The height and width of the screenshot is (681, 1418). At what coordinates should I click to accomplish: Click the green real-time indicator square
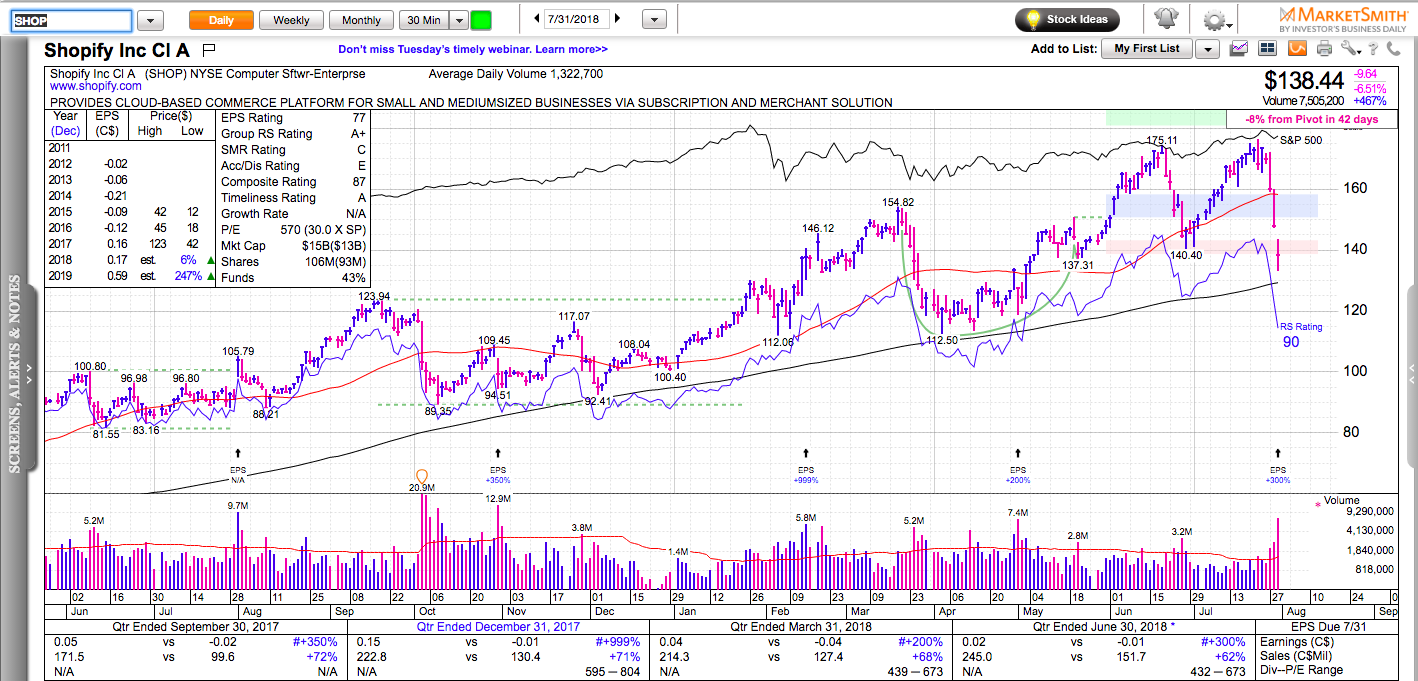click(481, 20)
